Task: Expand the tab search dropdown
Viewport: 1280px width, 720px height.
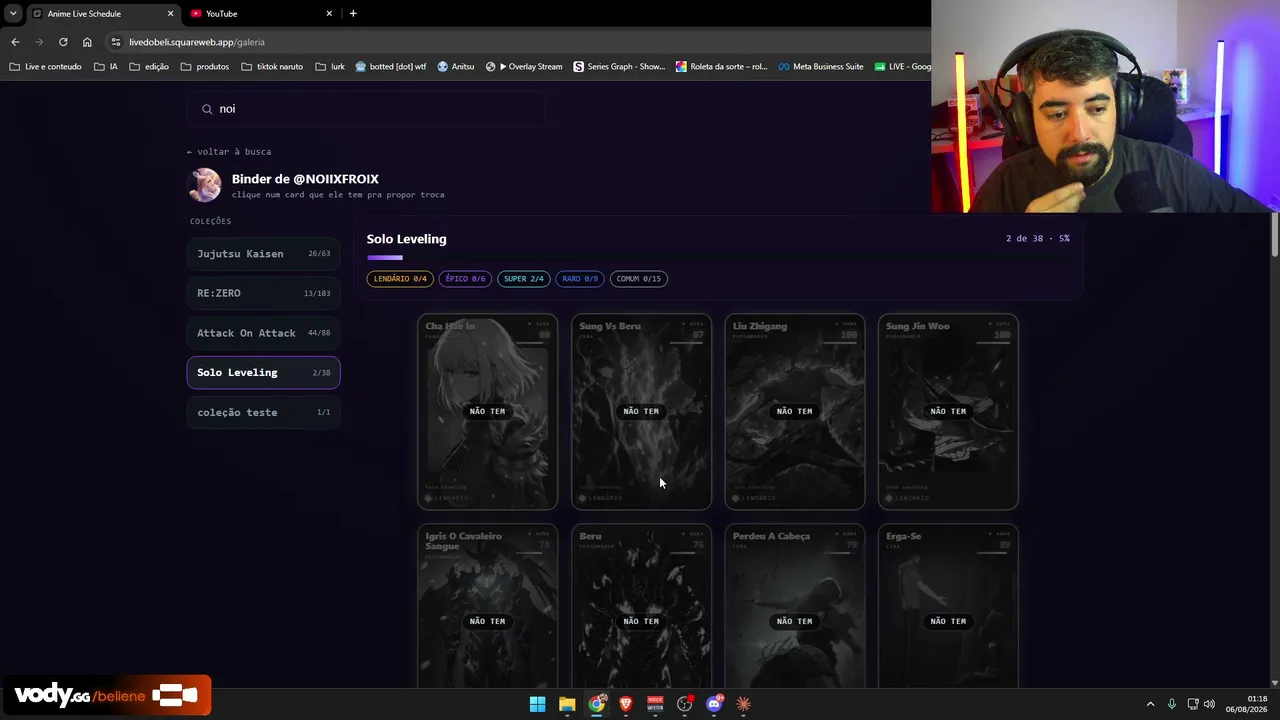Action: coord(13,14)
